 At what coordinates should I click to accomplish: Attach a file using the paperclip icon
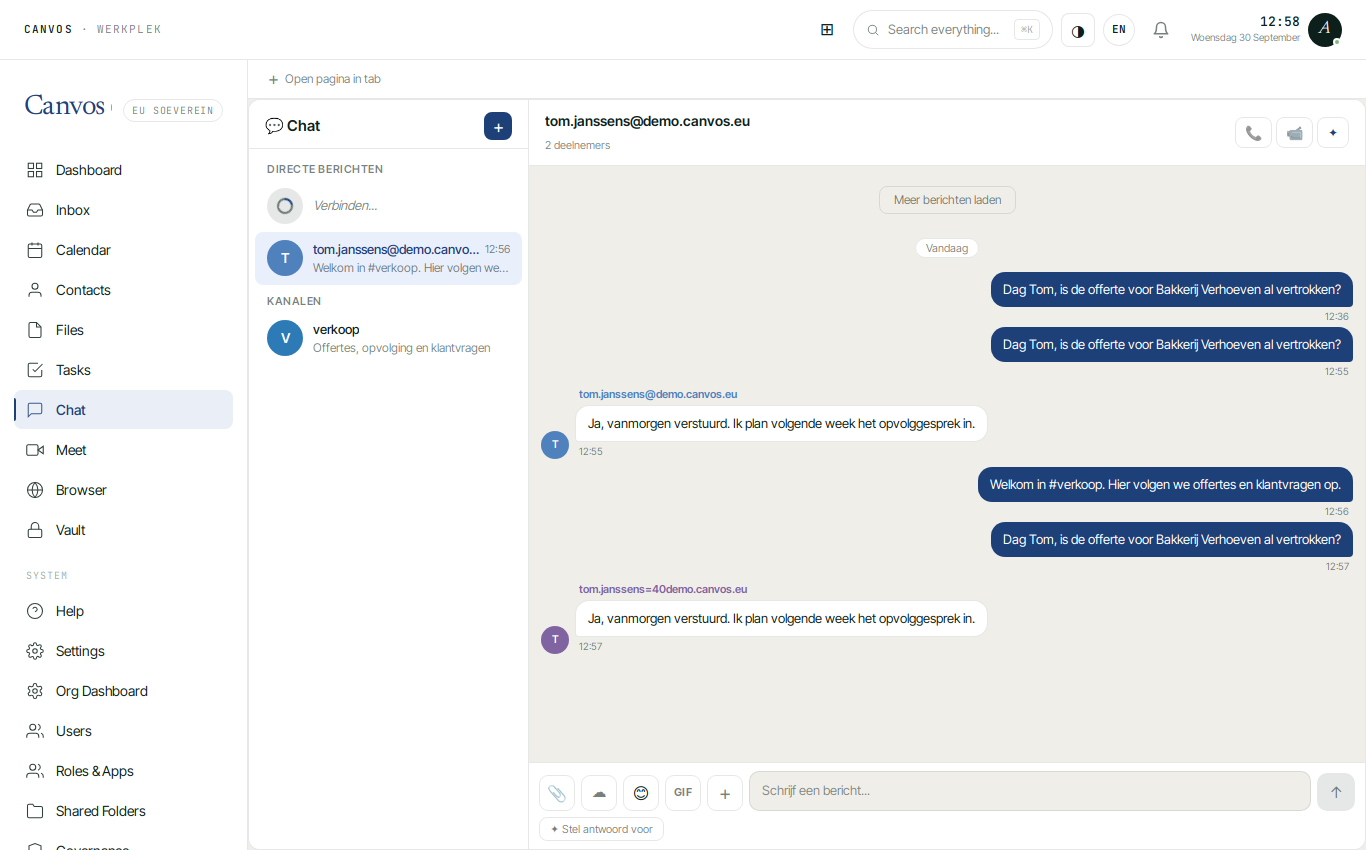[x=557, y=792]
